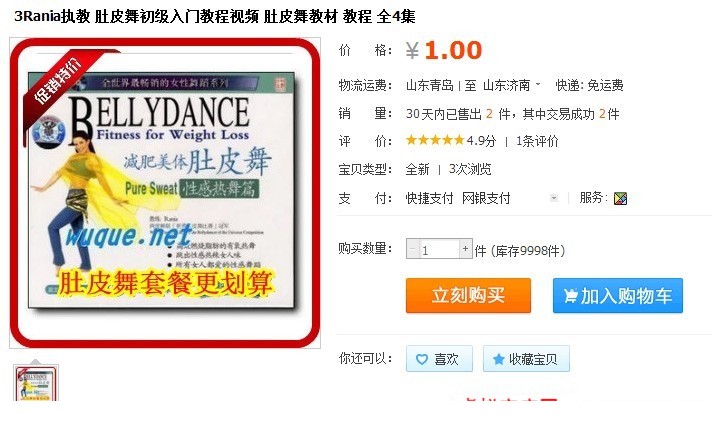Image resolution: width=712 pixels, height=424 pixels.
Task: Expand the payment methods dropdown arrow
Action: [554, 198]
